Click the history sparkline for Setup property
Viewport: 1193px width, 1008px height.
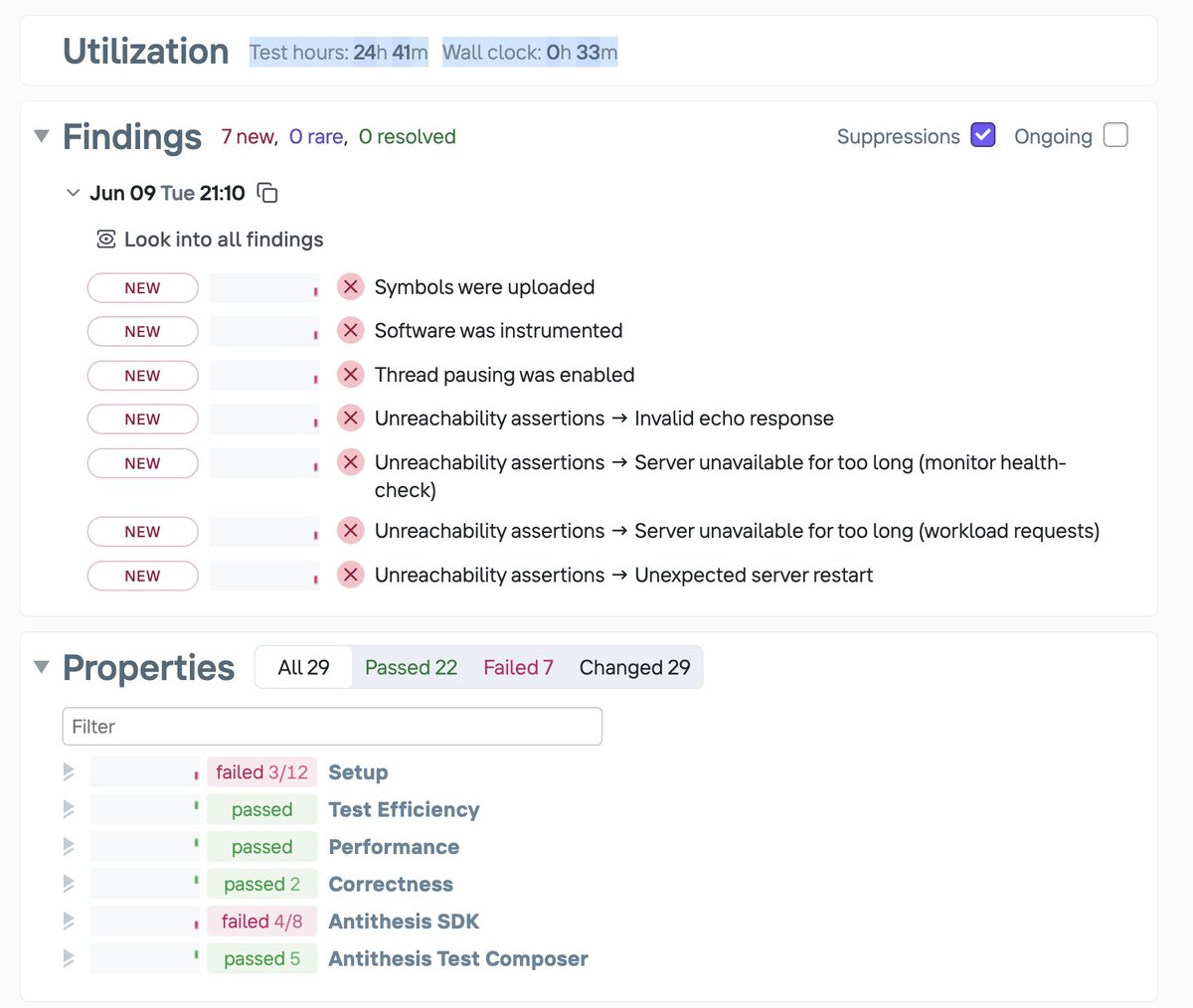click(x=144, y=772)
